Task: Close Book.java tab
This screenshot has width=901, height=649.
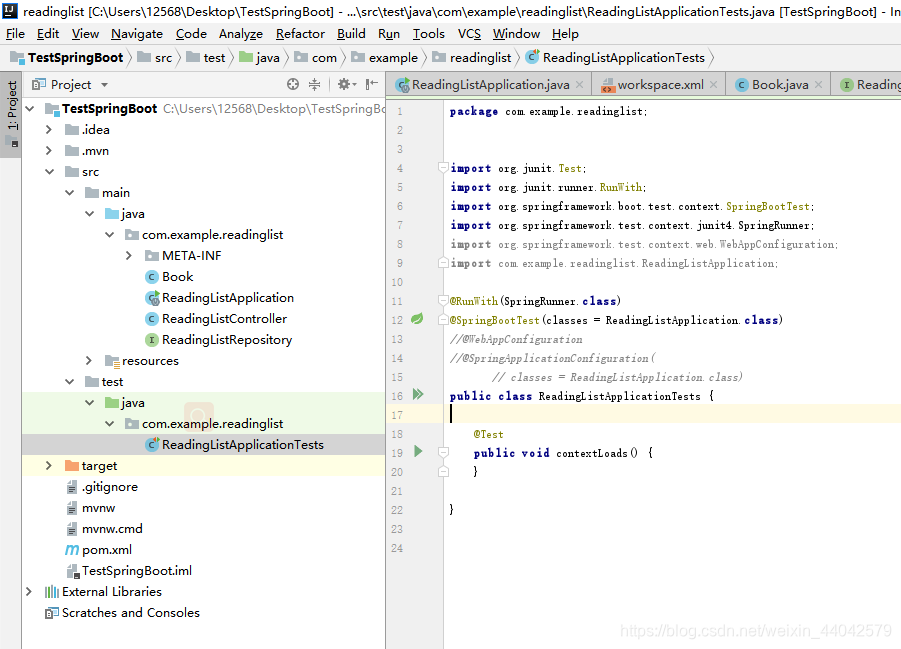Action: coord(818,85)
